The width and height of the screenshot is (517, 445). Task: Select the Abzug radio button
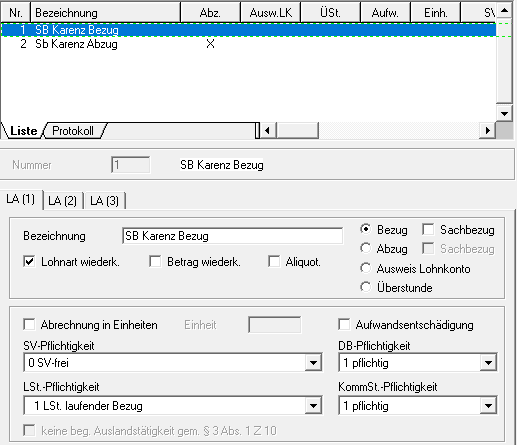366,248
